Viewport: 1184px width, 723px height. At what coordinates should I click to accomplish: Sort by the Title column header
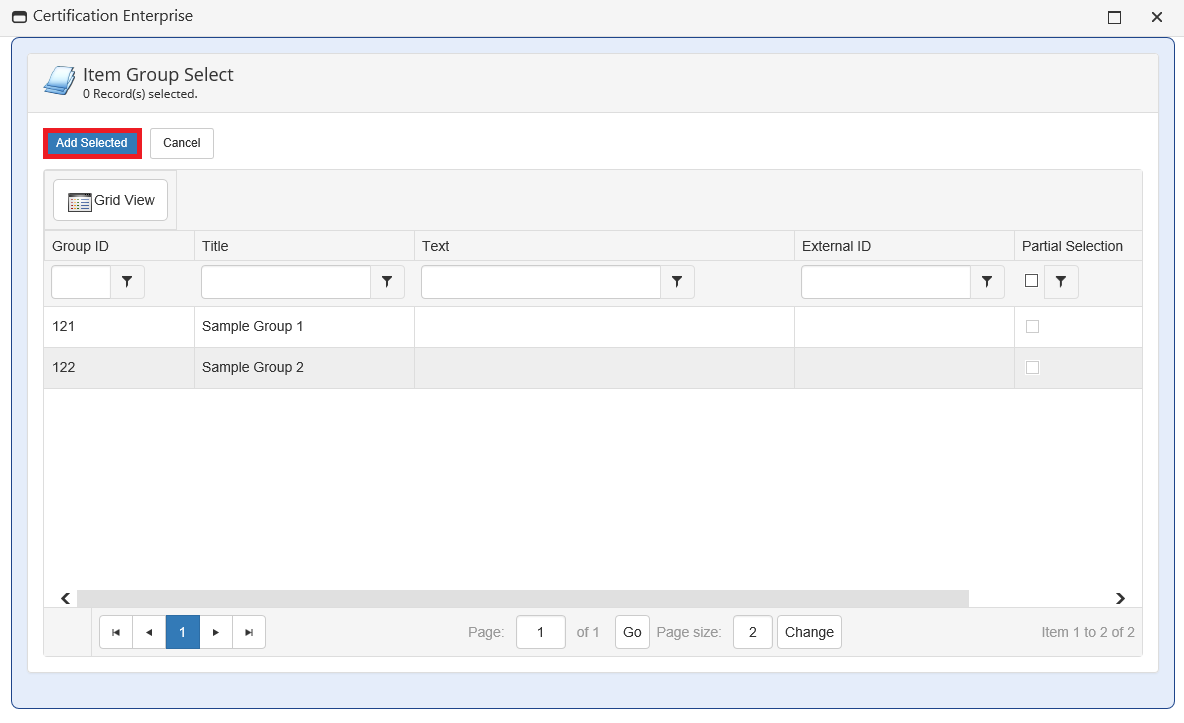coord(215,246)
